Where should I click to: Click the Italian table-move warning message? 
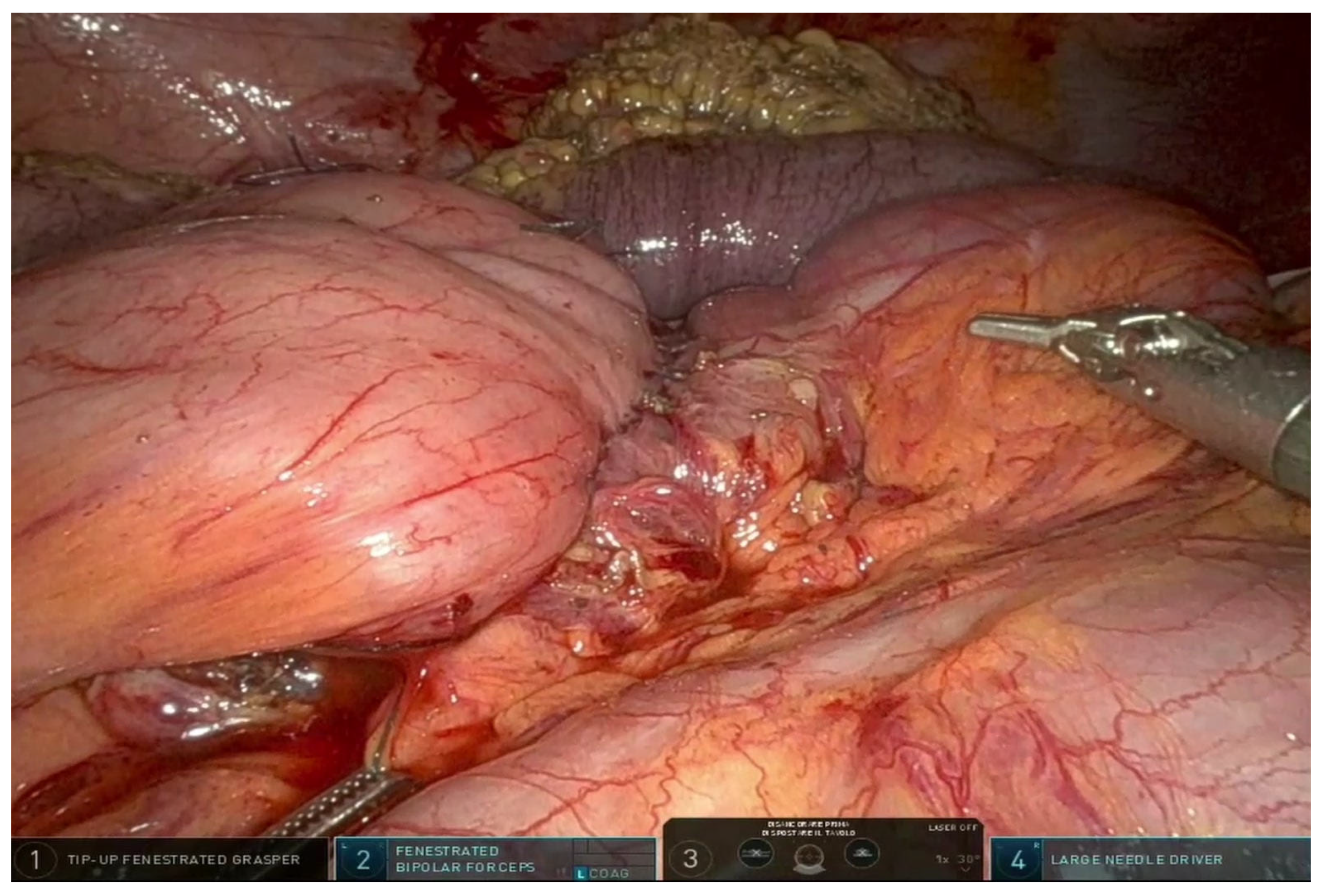click(808, 829)
